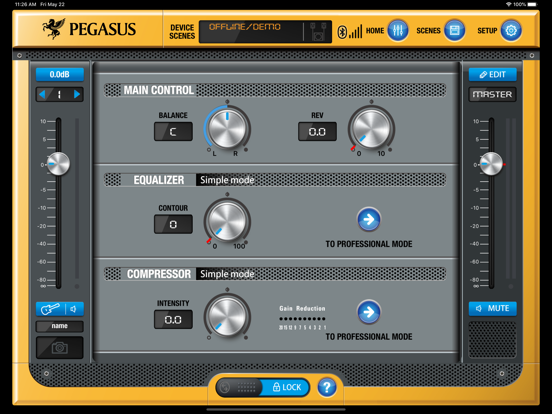Image resolution: width=552 pixels, height=414 pixels.
Task: Open the Home mixer icon
Action: pyautogui.click(x=398, y=31)
